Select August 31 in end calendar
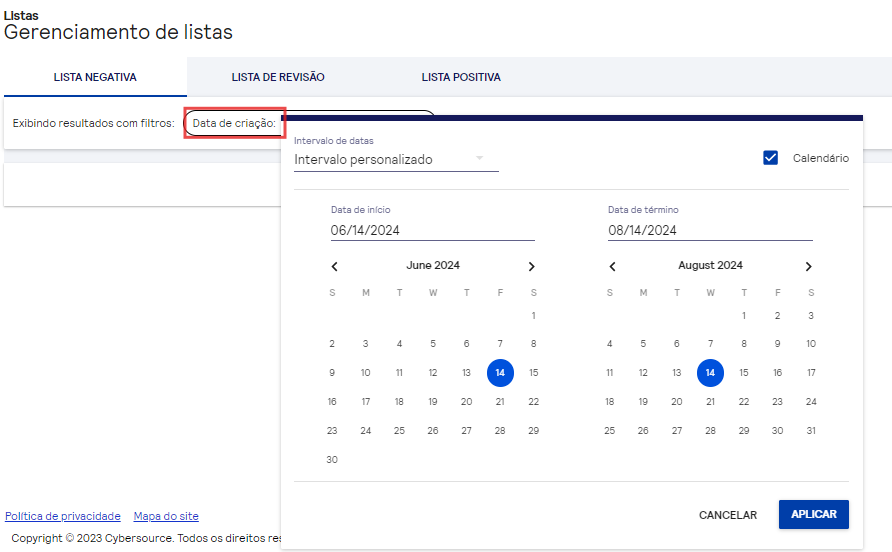The image size is (892, 552). coord(811,431)
